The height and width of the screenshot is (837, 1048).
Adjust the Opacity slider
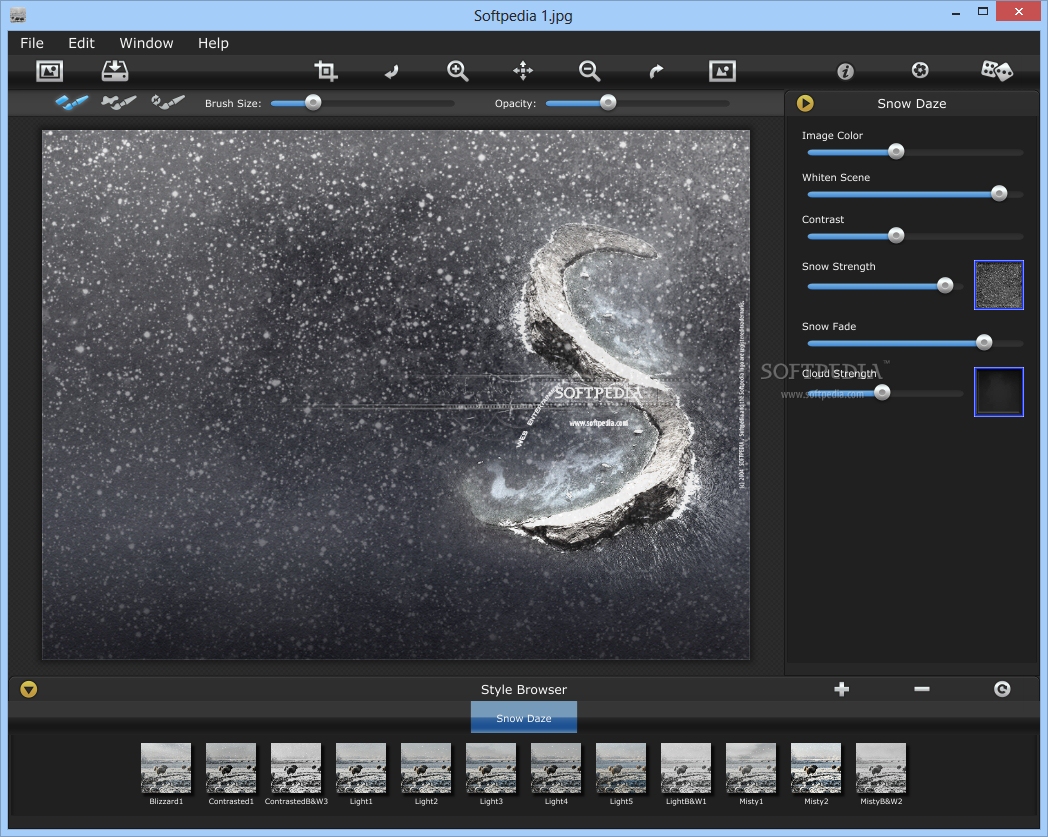coord(638,103)
